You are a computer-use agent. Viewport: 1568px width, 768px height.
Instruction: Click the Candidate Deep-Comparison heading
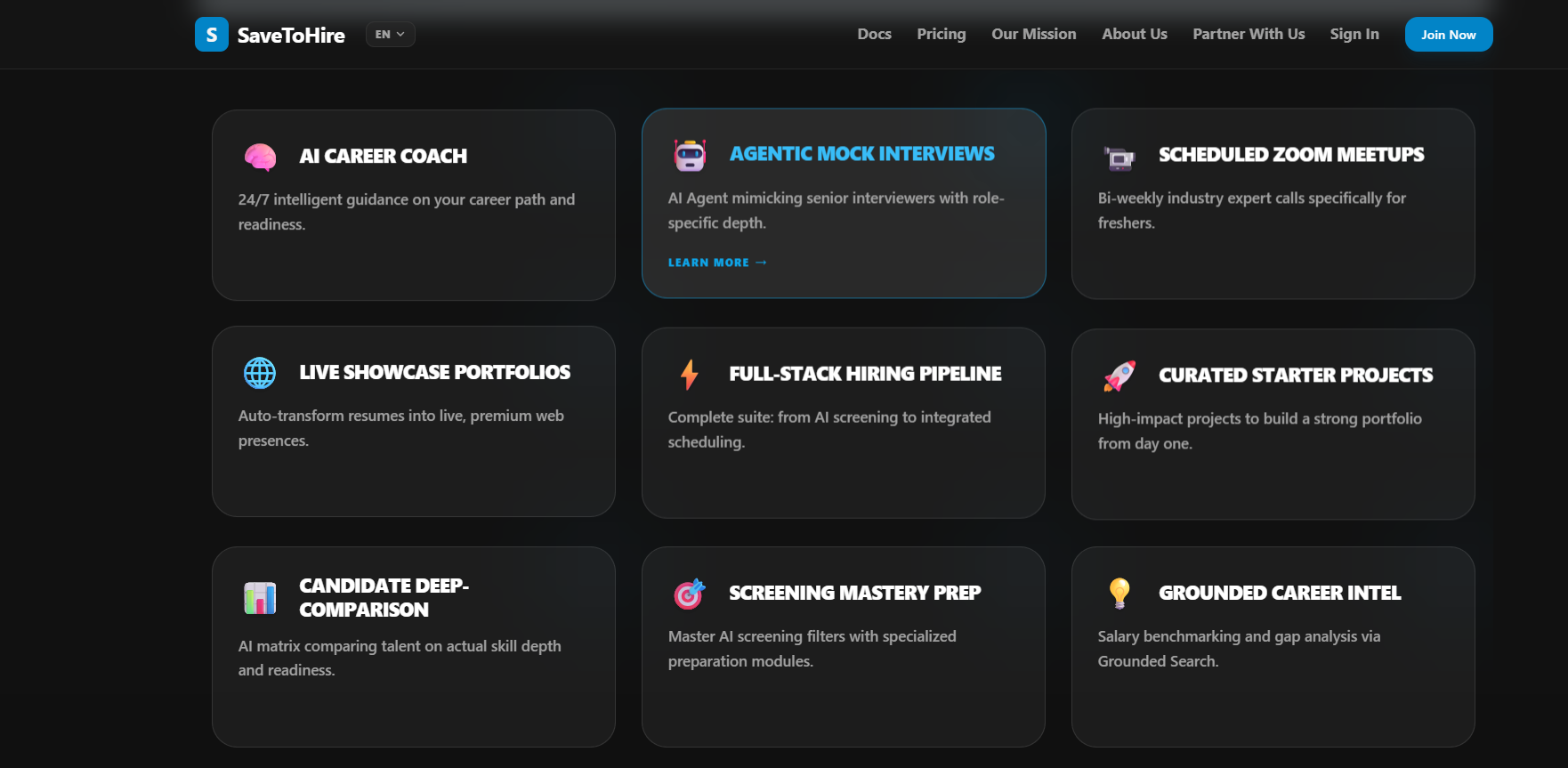tap(384, 598)
